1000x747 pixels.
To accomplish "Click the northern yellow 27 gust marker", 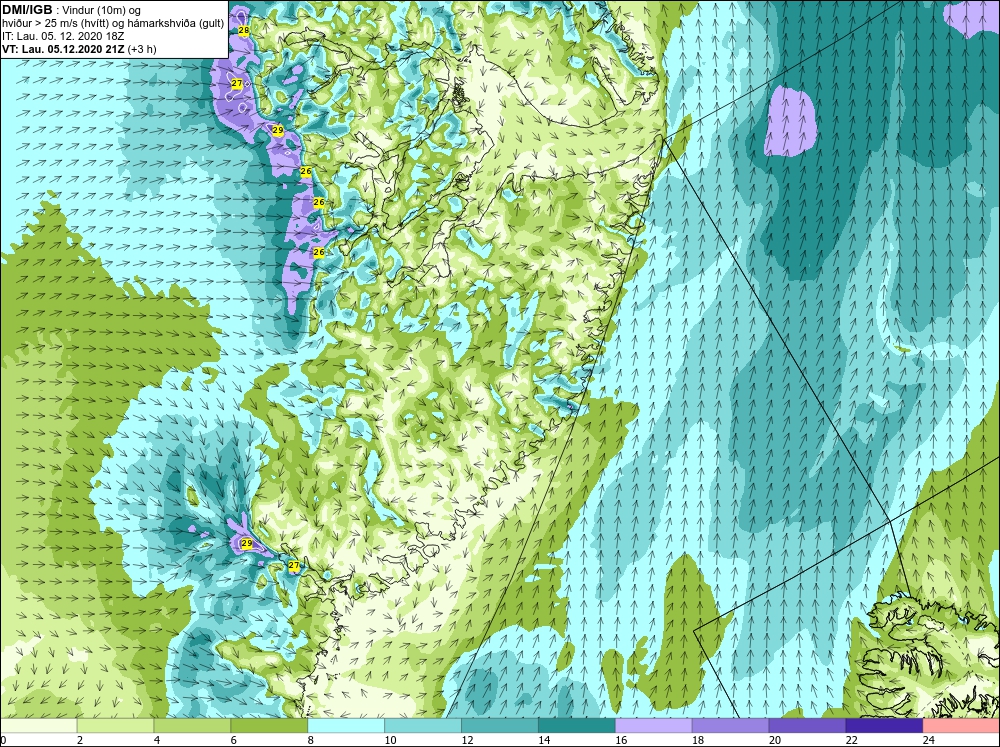I will point(237,84).
